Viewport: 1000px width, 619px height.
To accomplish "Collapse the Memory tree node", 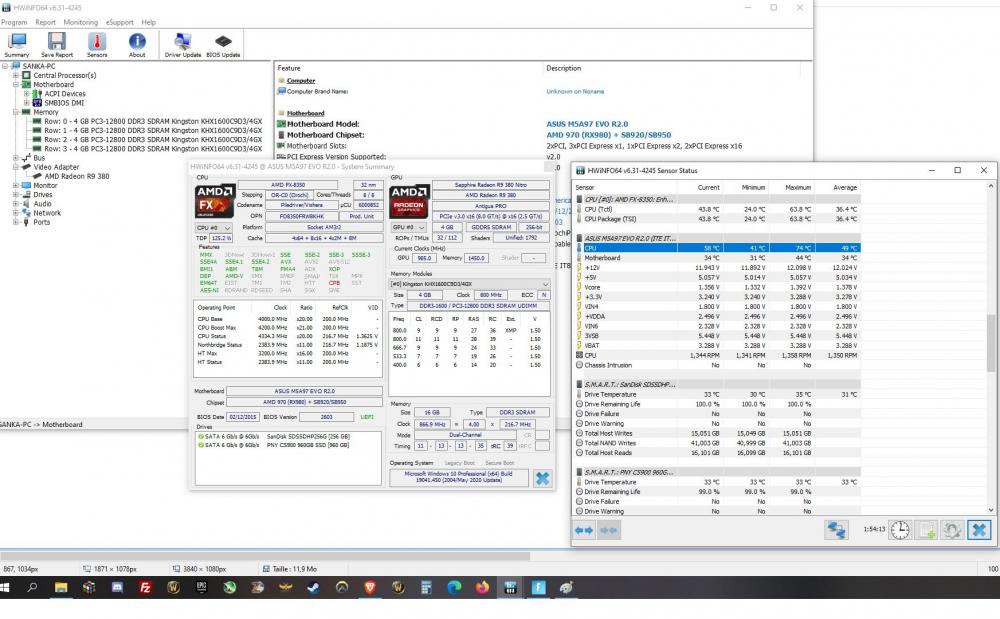I will point(15,112).
